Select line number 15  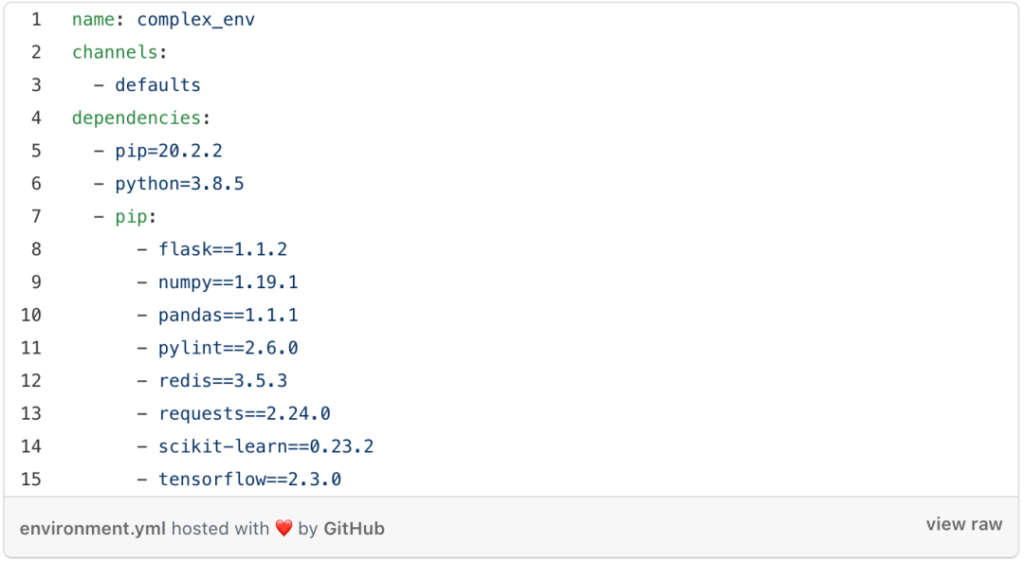pos(31,479)
